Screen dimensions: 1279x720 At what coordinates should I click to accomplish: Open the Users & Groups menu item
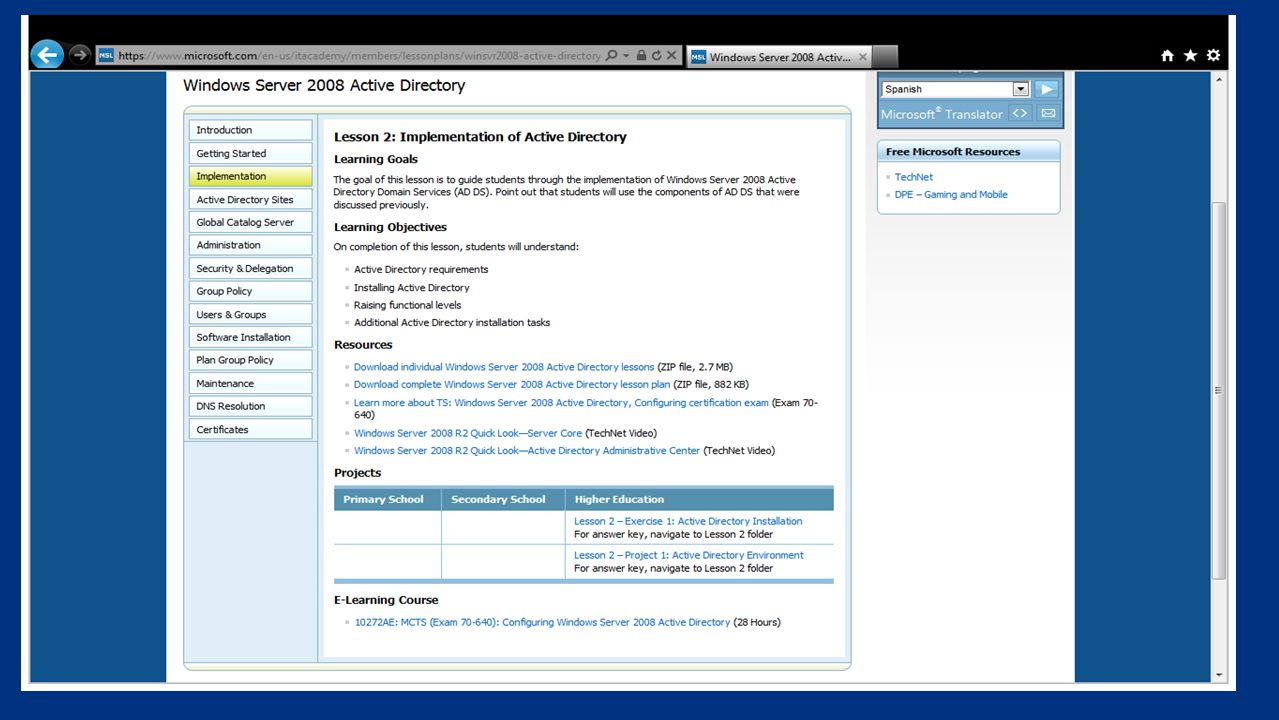250,314
